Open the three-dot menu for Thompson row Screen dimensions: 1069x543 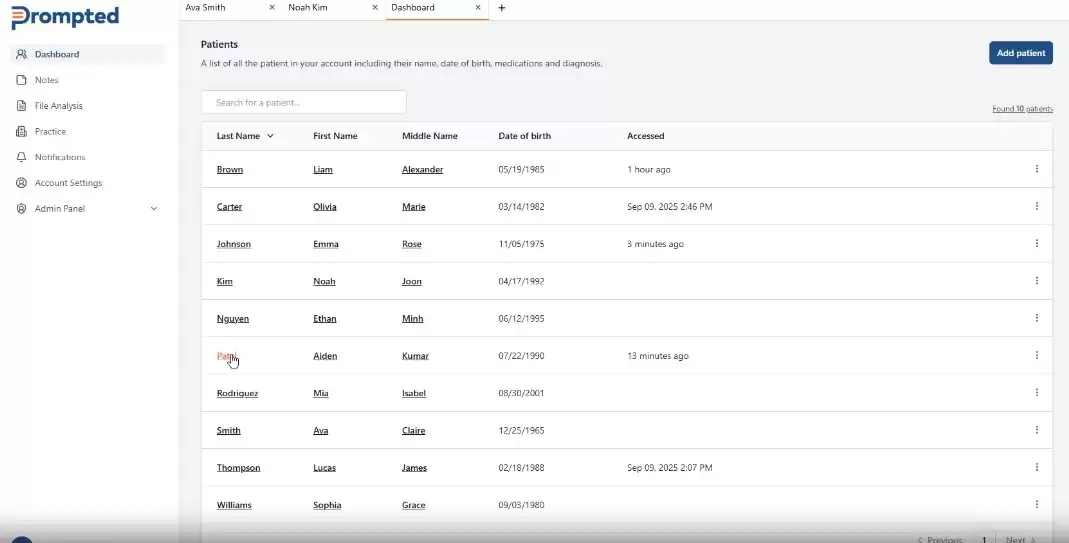pos(1036,467)
